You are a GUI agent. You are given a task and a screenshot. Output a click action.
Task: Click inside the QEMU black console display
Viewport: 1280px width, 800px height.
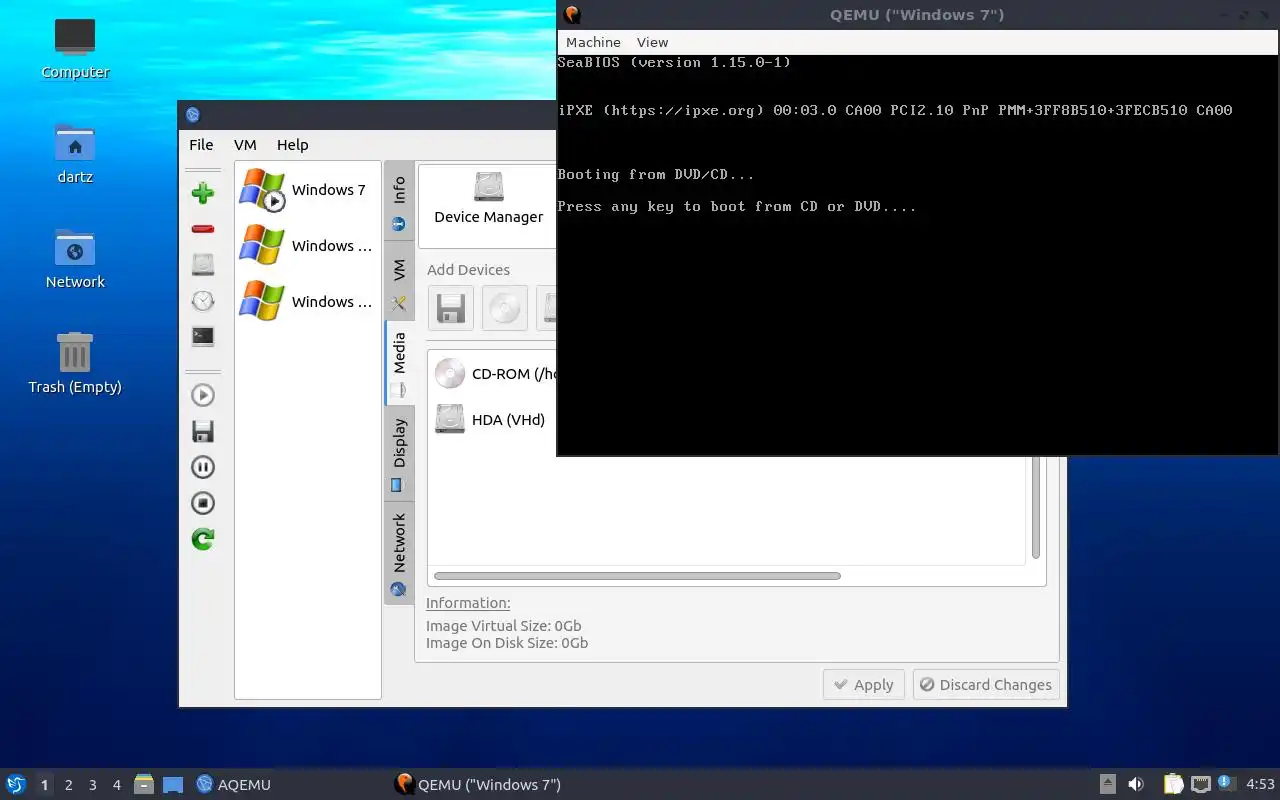click(917, 255)
